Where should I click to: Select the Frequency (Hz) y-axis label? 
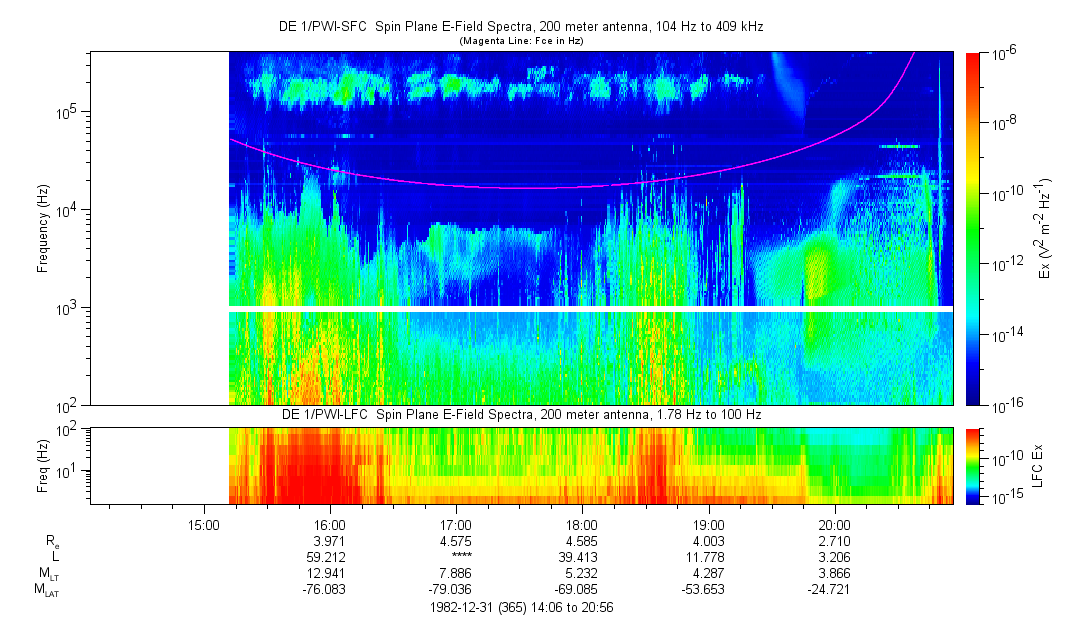click(x=42, y=228)
